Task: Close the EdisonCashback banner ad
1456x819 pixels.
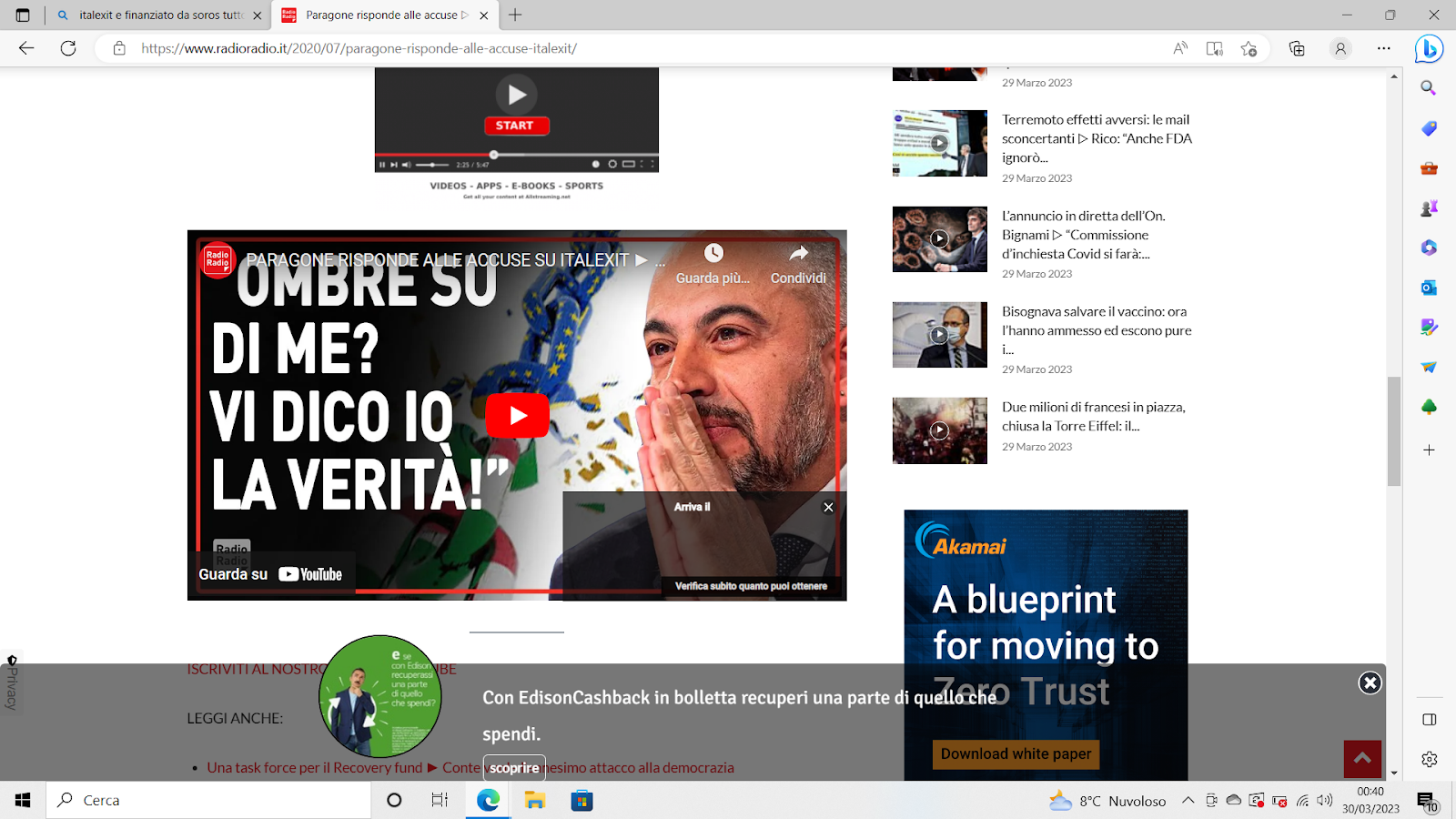Action: tap(1370, 682)
